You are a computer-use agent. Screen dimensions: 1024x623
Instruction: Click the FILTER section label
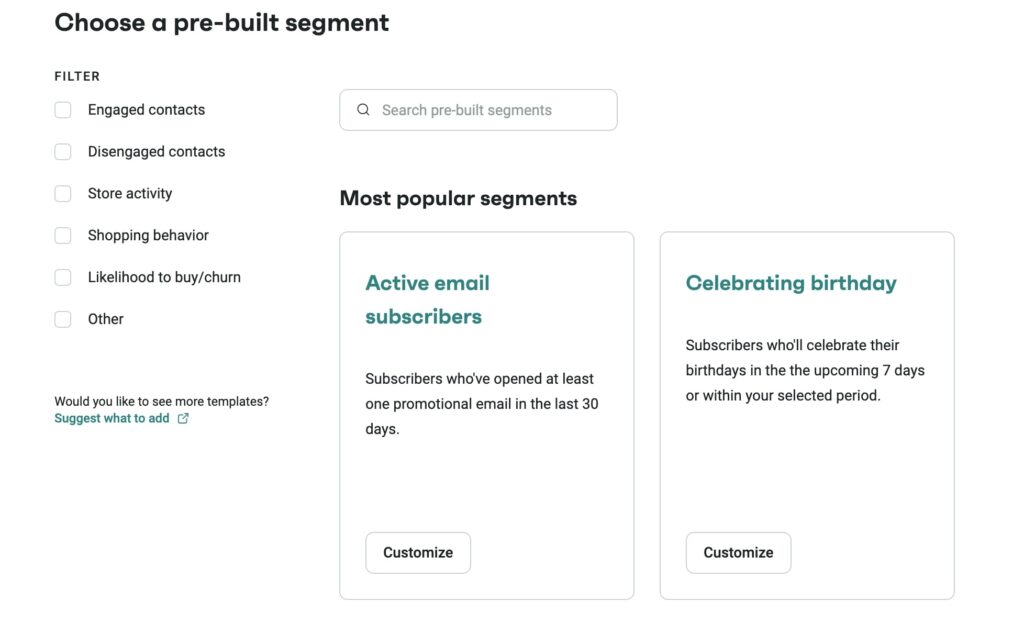click(77, 75)
